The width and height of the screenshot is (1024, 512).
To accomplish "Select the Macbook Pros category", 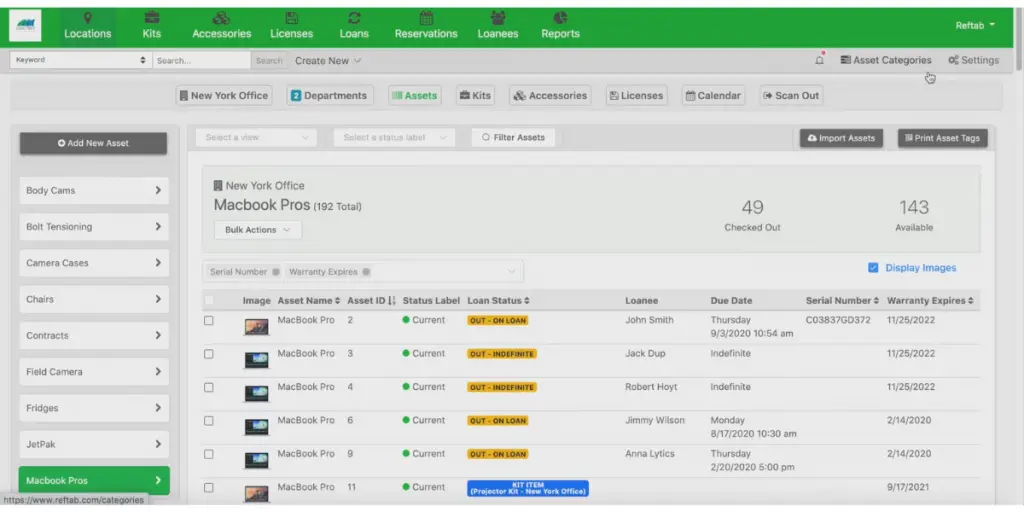I will [94, 481].
